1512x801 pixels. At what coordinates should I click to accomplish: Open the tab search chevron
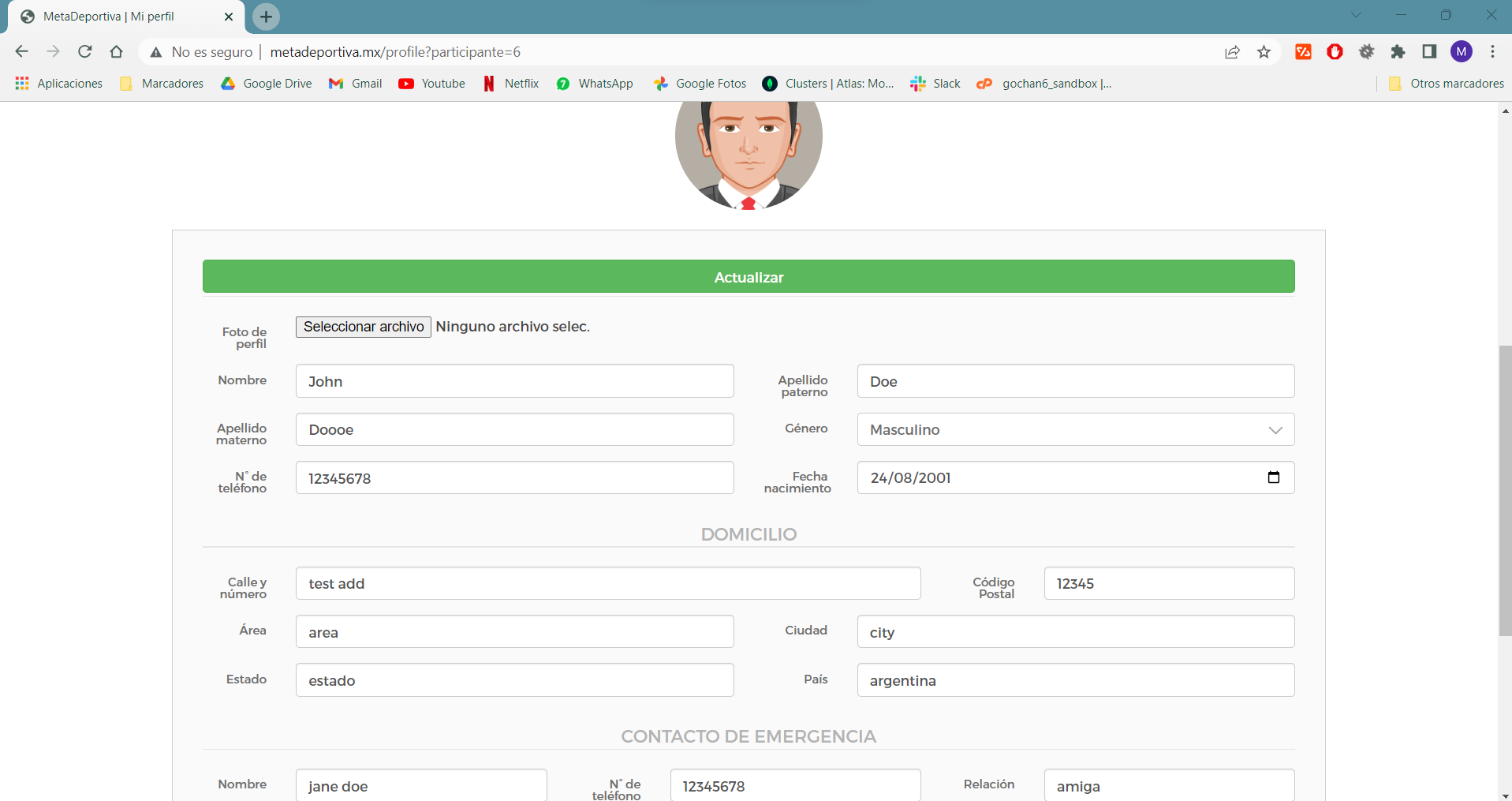tap(1356, 15)
